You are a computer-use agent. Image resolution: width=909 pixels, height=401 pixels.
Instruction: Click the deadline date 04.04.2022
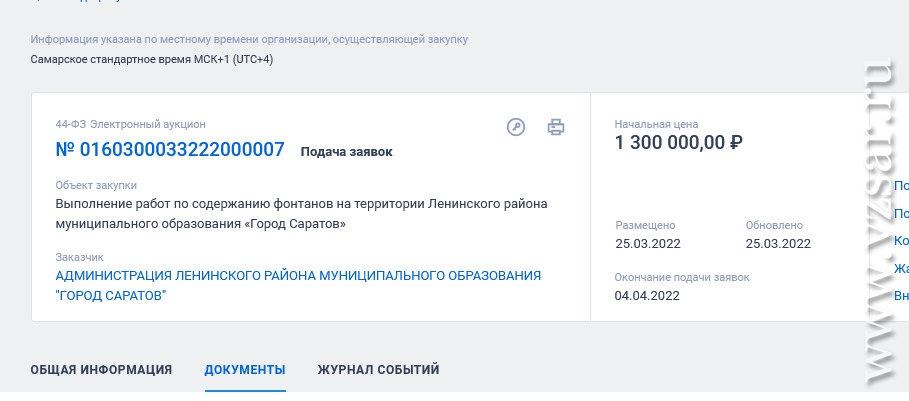pos(647,296)
